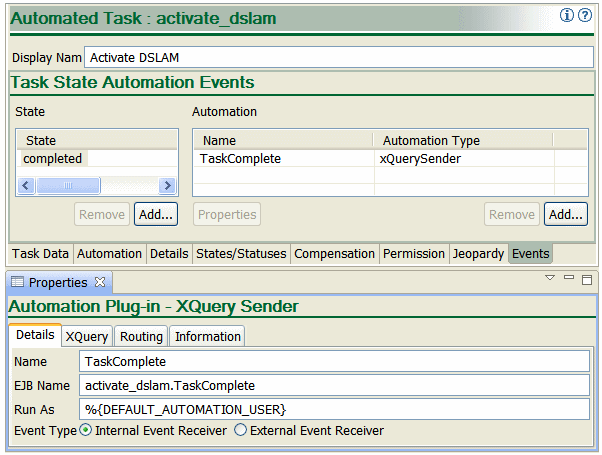Open the Information tab
This screenshot has height=455, width=602.
(208, 337)
